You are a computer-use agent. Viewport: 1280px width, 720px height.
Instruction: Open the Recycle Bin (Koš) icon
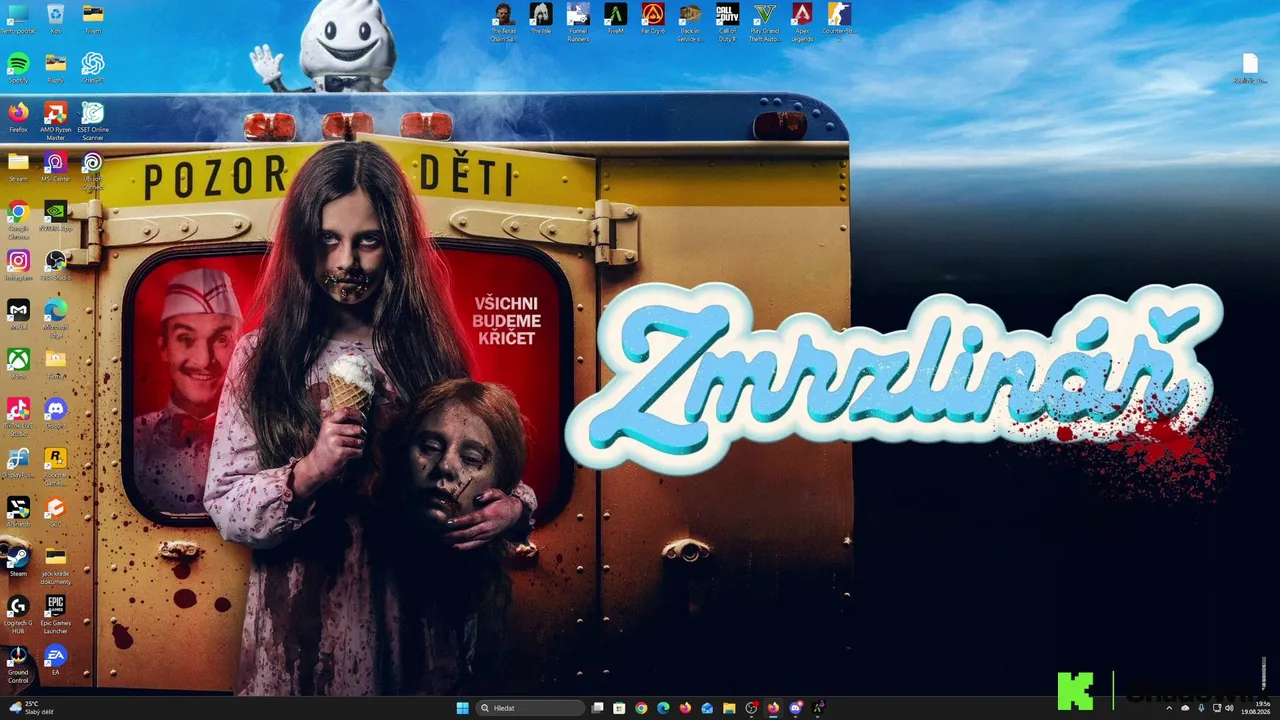pos(55,18)
